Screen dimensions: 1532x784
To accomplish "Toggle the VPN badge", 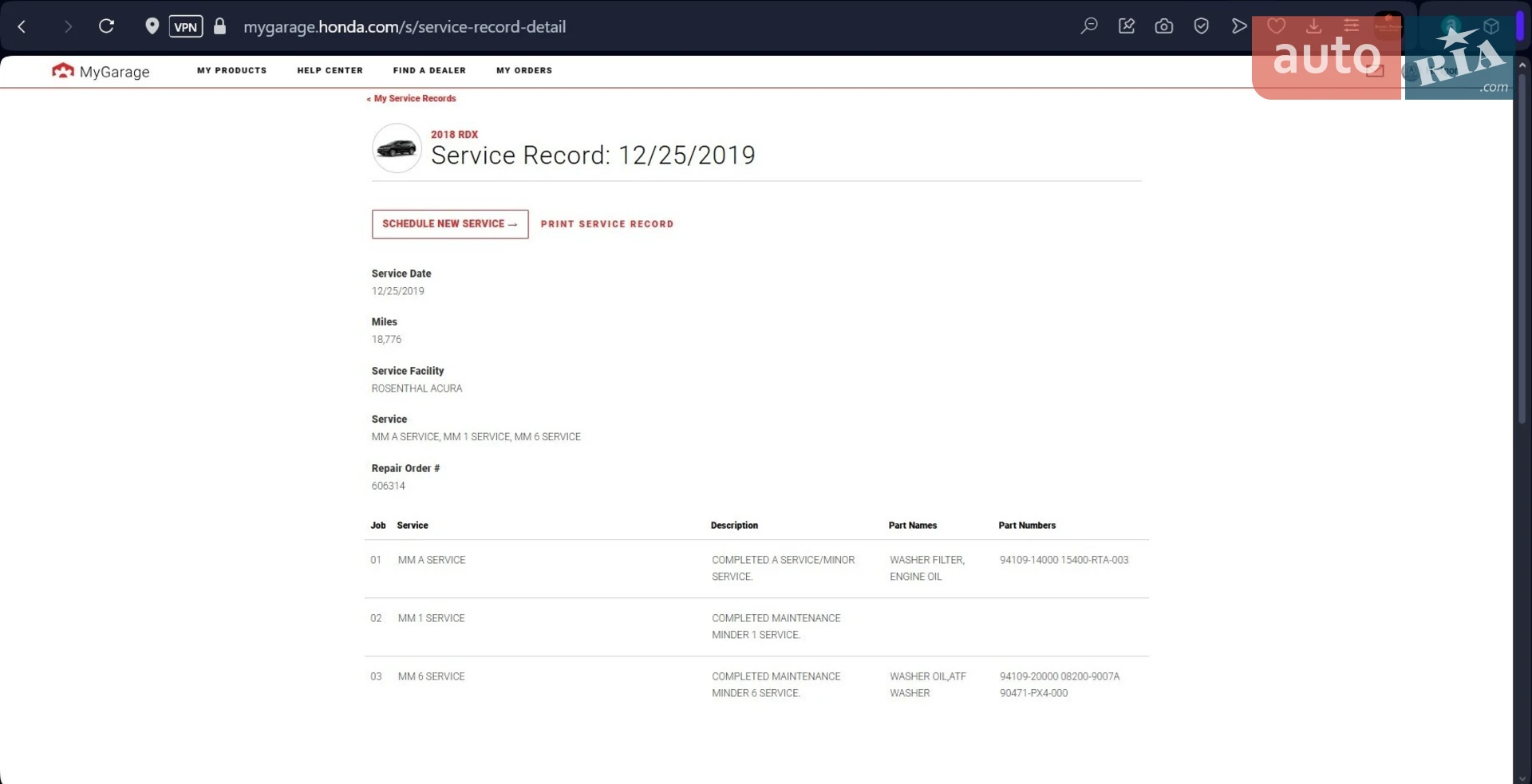I will pos(186,26).
